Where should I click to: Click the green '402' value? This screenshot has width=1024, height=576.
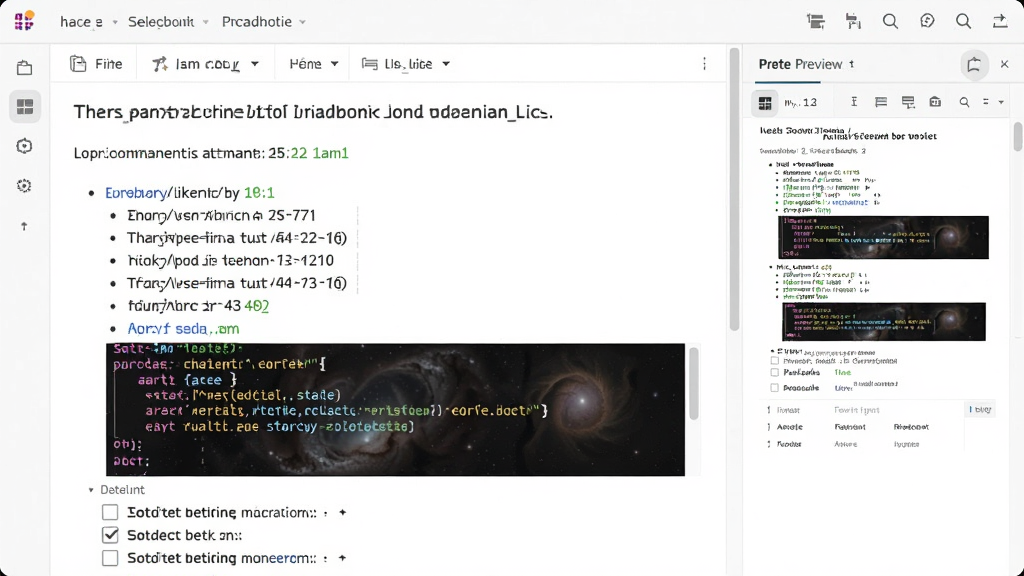click(257, 306)
